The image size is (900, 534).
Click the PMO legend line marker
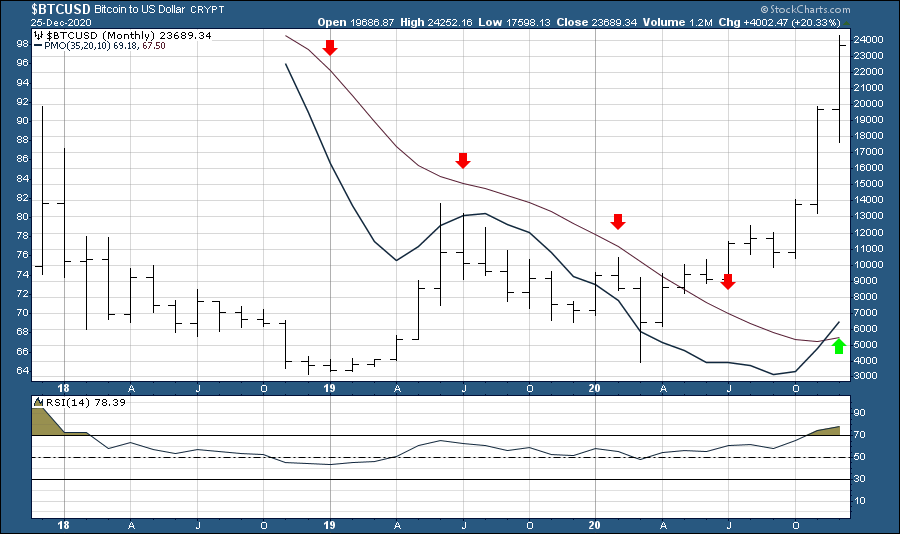[39, 46]
